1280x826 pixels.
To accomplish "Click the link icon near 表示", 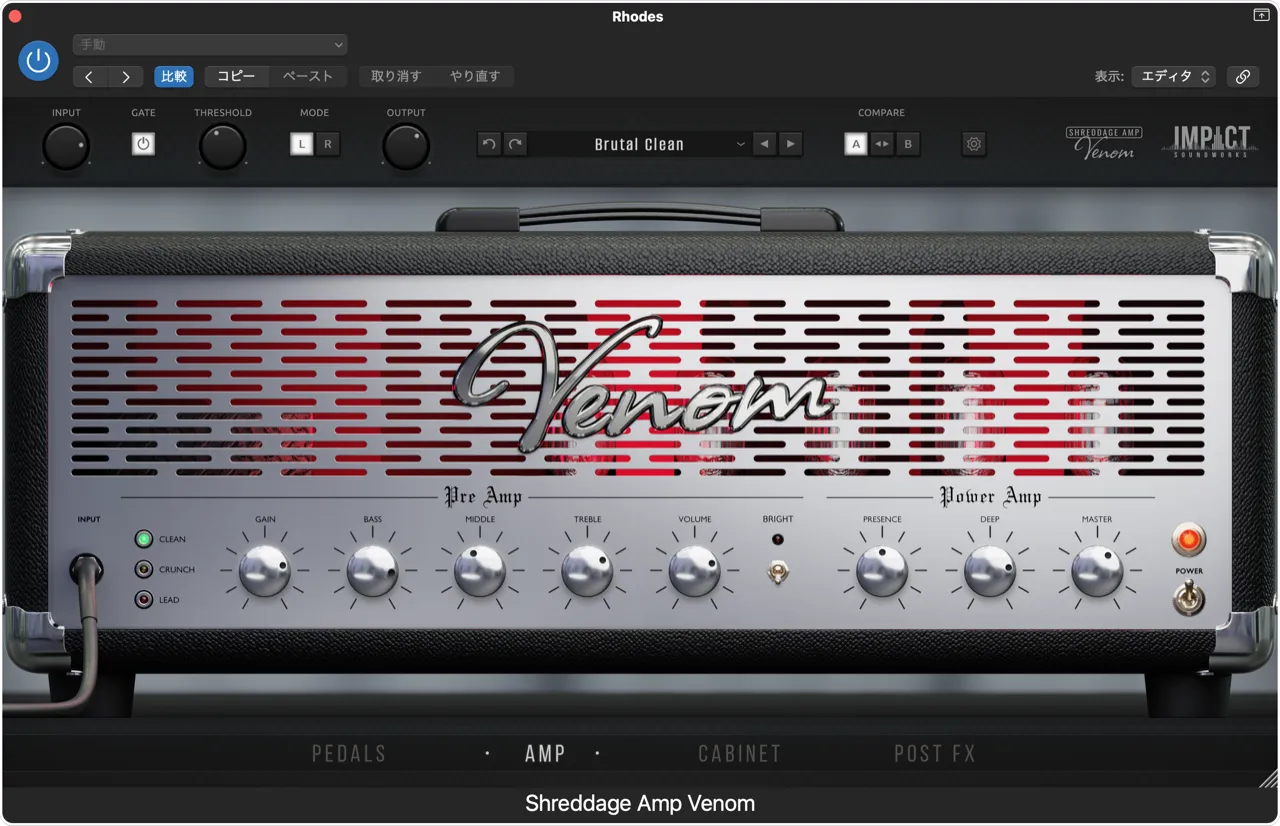I will [x=1243, y=76].
